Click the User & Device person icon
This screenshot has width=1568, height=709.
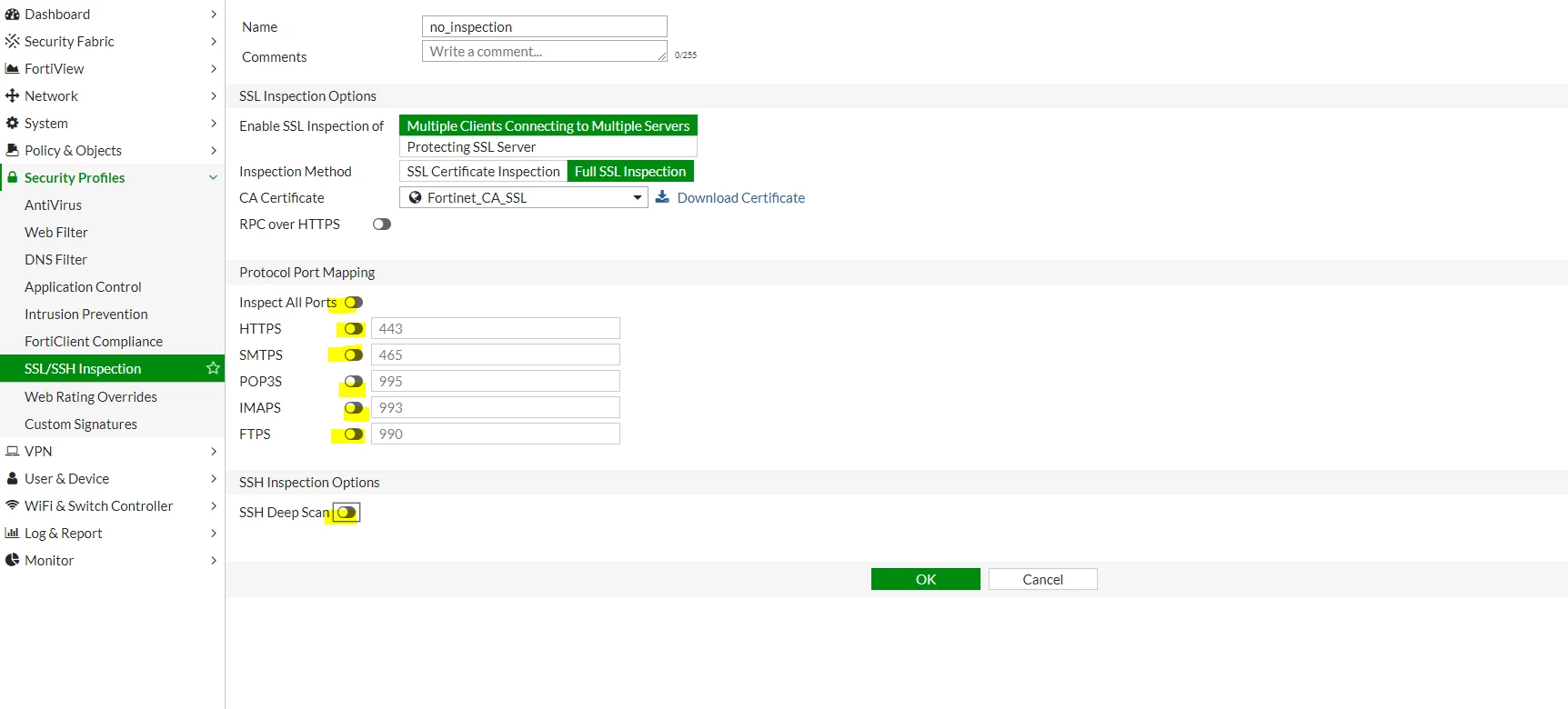(12, 479)
